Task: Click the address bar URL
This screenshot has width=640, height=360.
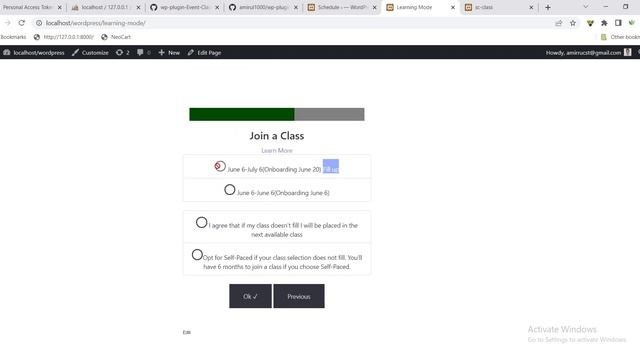Action: point(96,23)
